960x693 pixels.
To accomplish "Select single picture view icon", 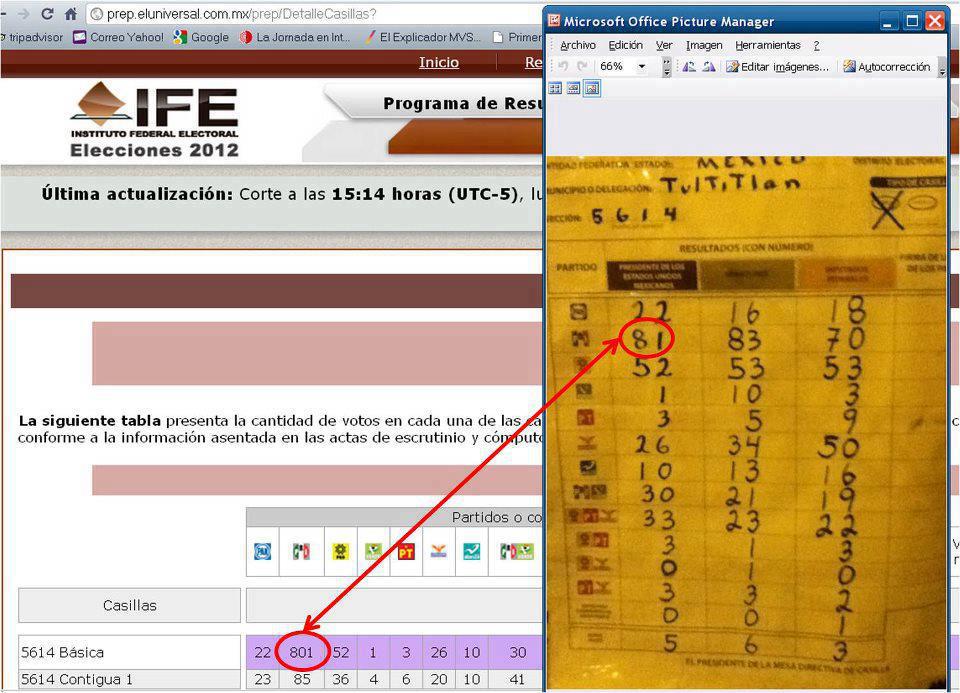I will click(591, 88).
